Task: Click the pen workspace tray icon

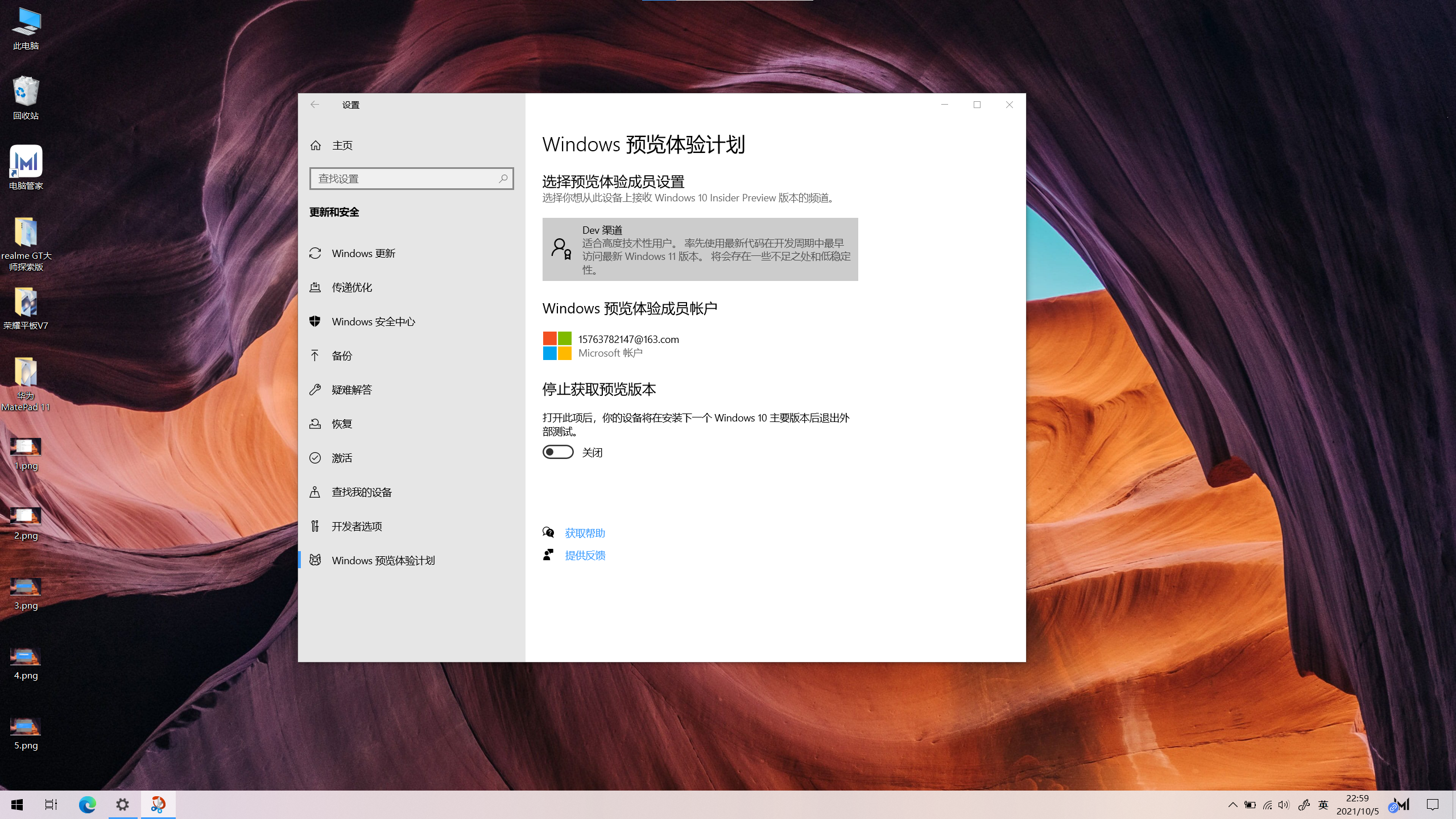Action: 1304,805
